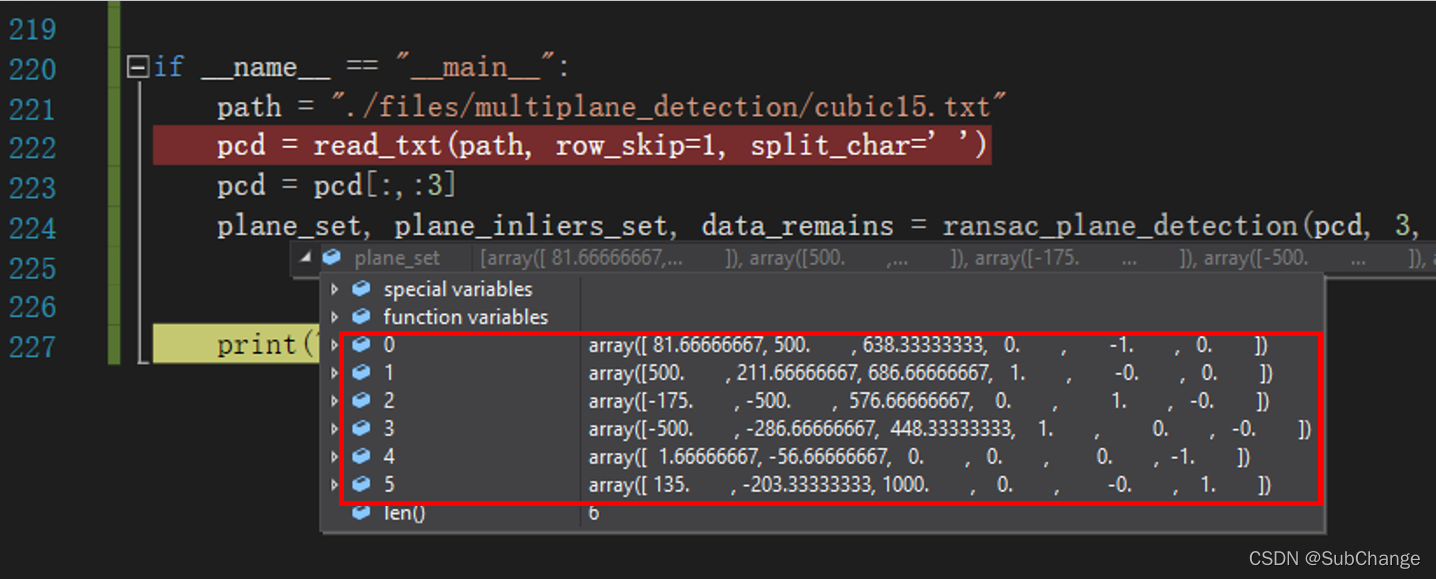
Task: Expand array item 5
Action: click(x=335, y=485)
